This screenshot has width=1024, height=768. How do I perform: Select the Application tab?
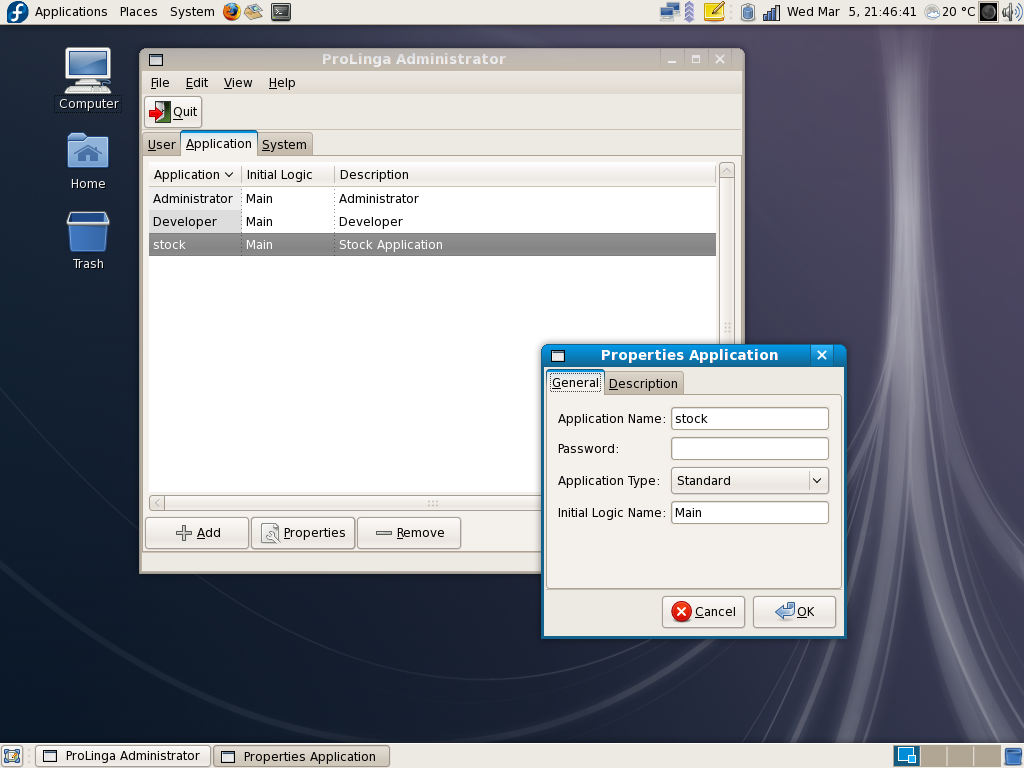click(218, 144)
